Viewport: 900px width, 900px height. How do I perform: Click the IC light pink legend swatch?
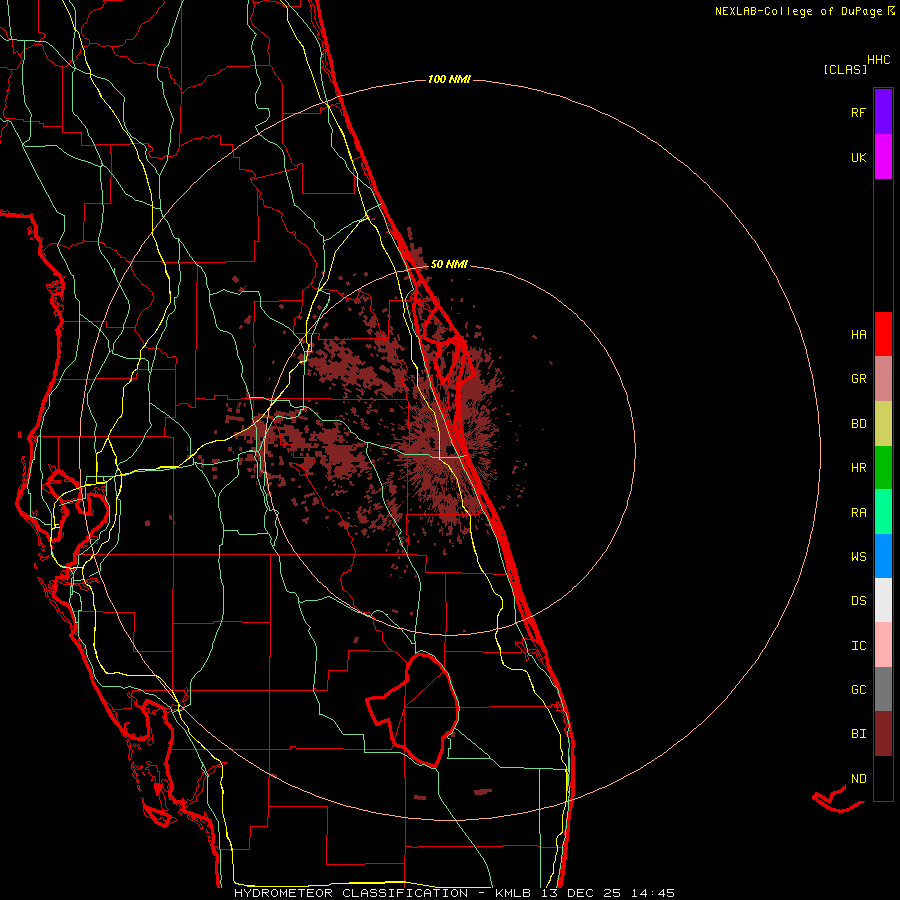[883, 645]
